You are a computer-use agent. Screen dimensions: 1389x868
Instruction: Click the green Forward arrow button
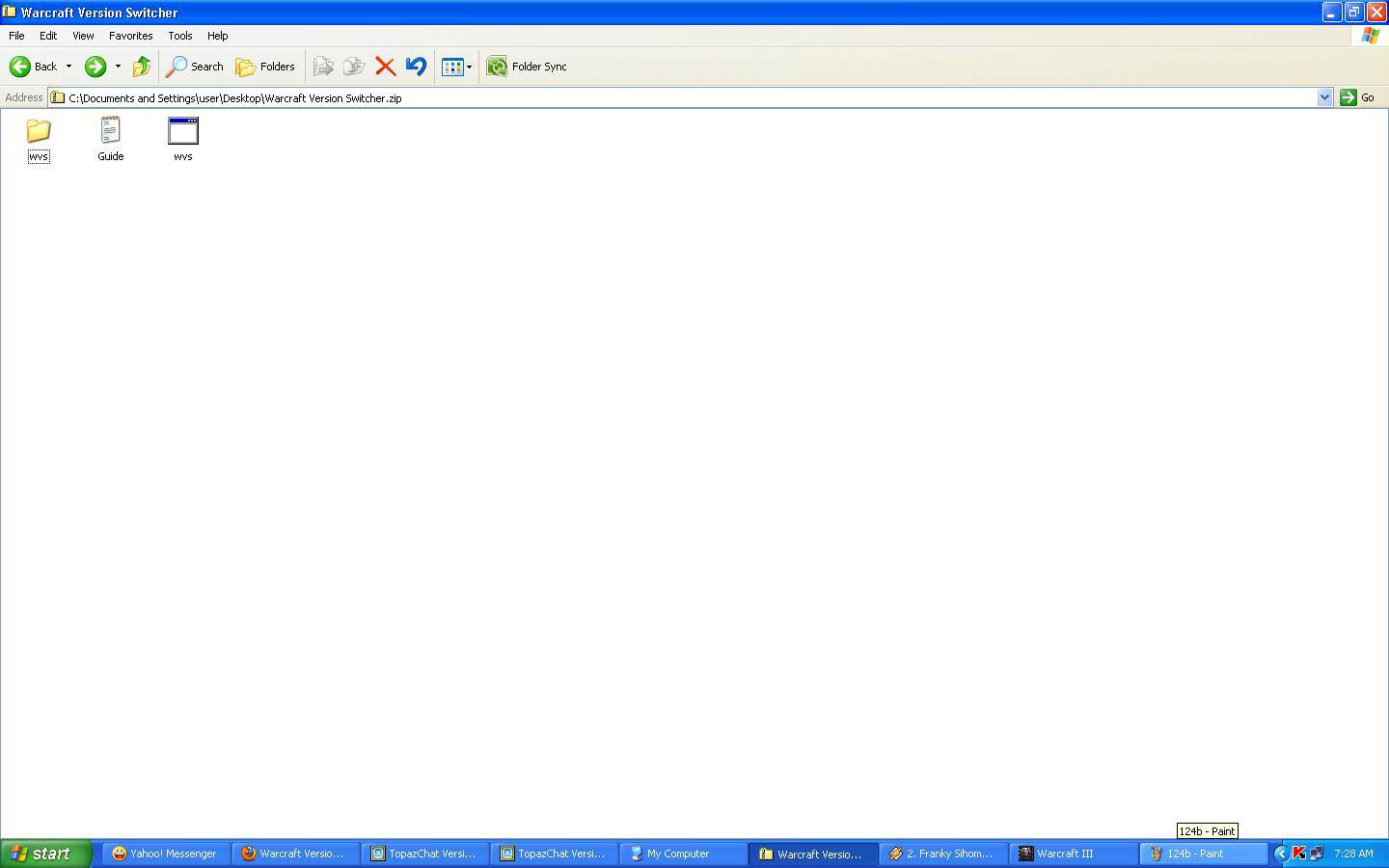(95, 67)
